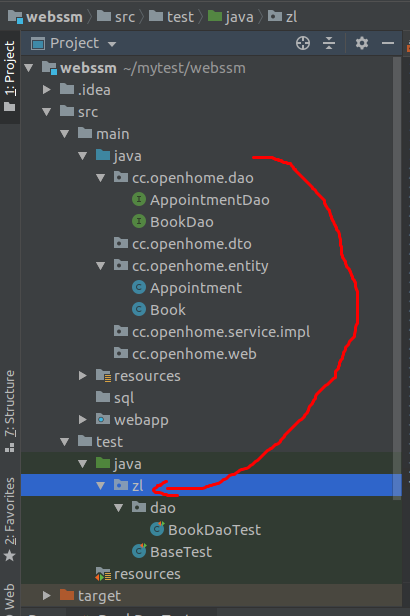Select the BookDaoTest test class icon
The image size is (410, 616).
(157, 529)
